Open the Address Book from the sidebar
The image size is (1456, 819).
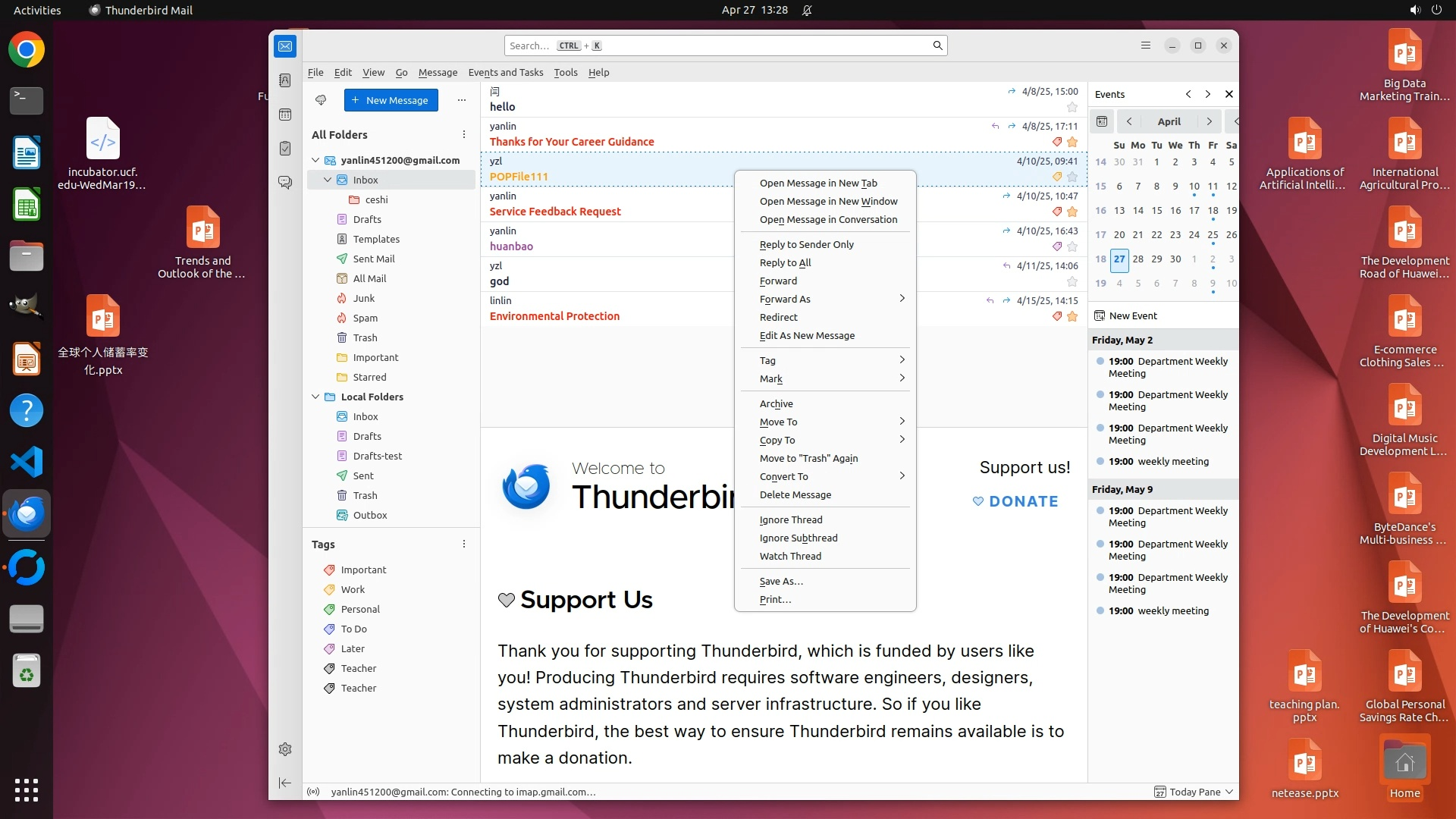[285, 80]
